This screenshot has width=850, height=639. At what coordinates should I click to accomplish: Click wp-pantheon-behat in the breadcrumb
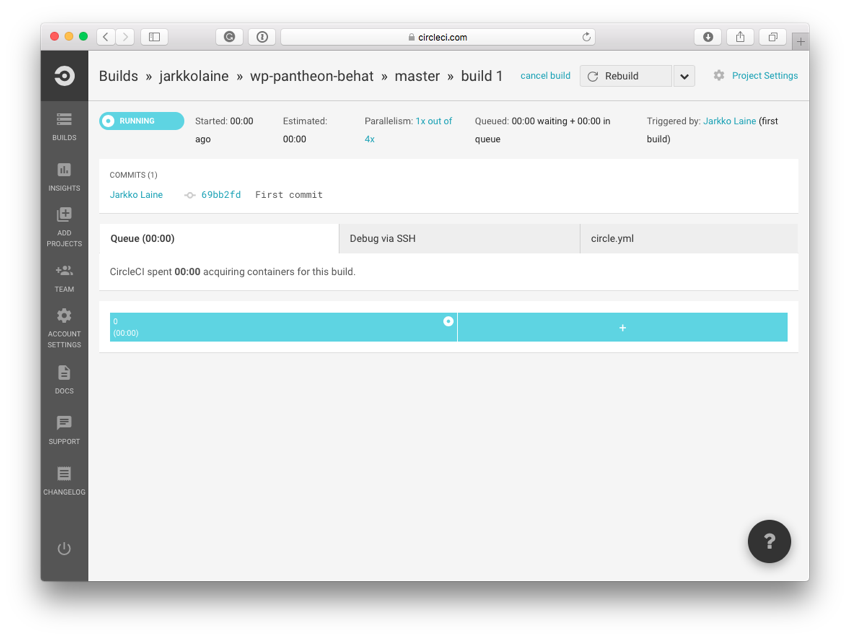[x=312, y=76]
